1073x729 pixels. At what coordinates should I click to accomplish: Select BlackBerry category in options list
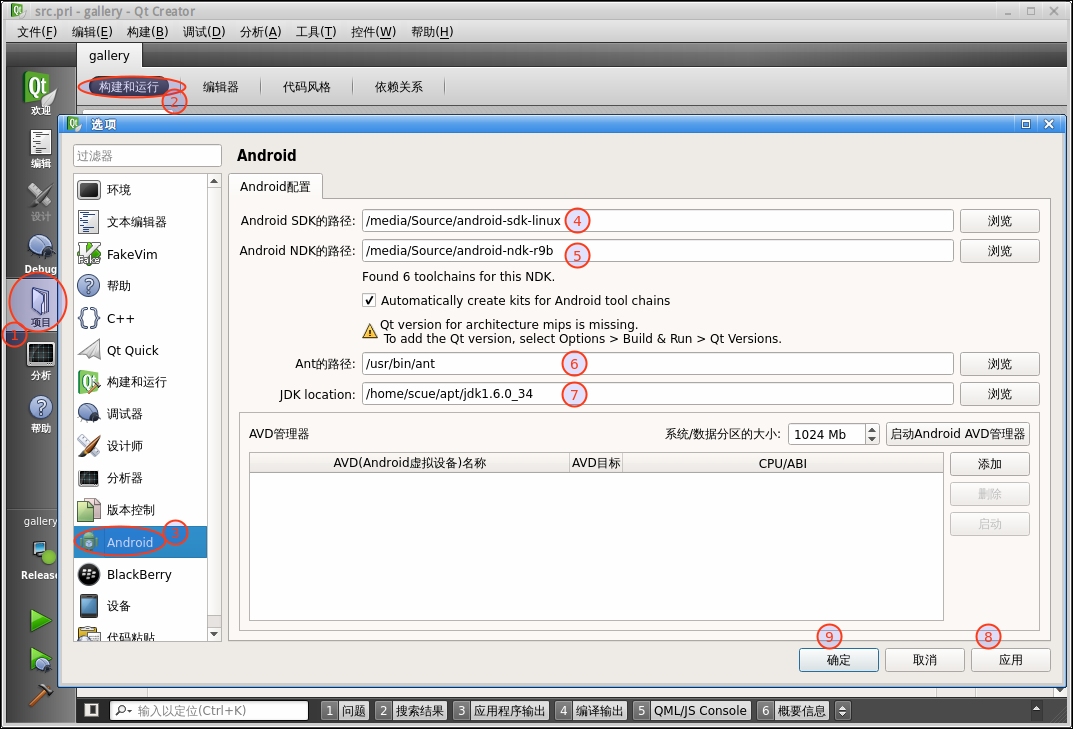140,574
